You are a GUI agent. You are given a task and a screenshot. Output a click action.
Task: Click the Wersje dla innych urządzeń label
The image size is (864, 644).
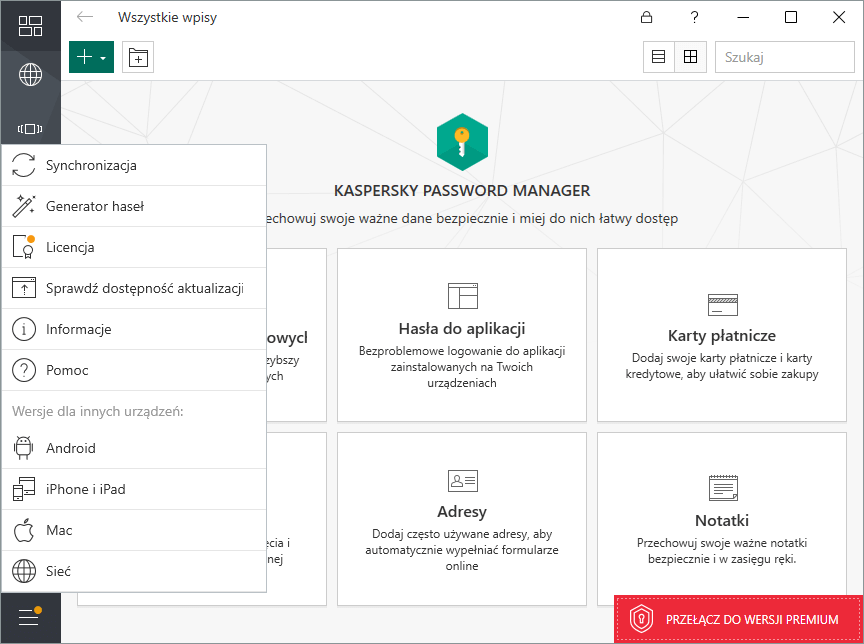[98, 411]
